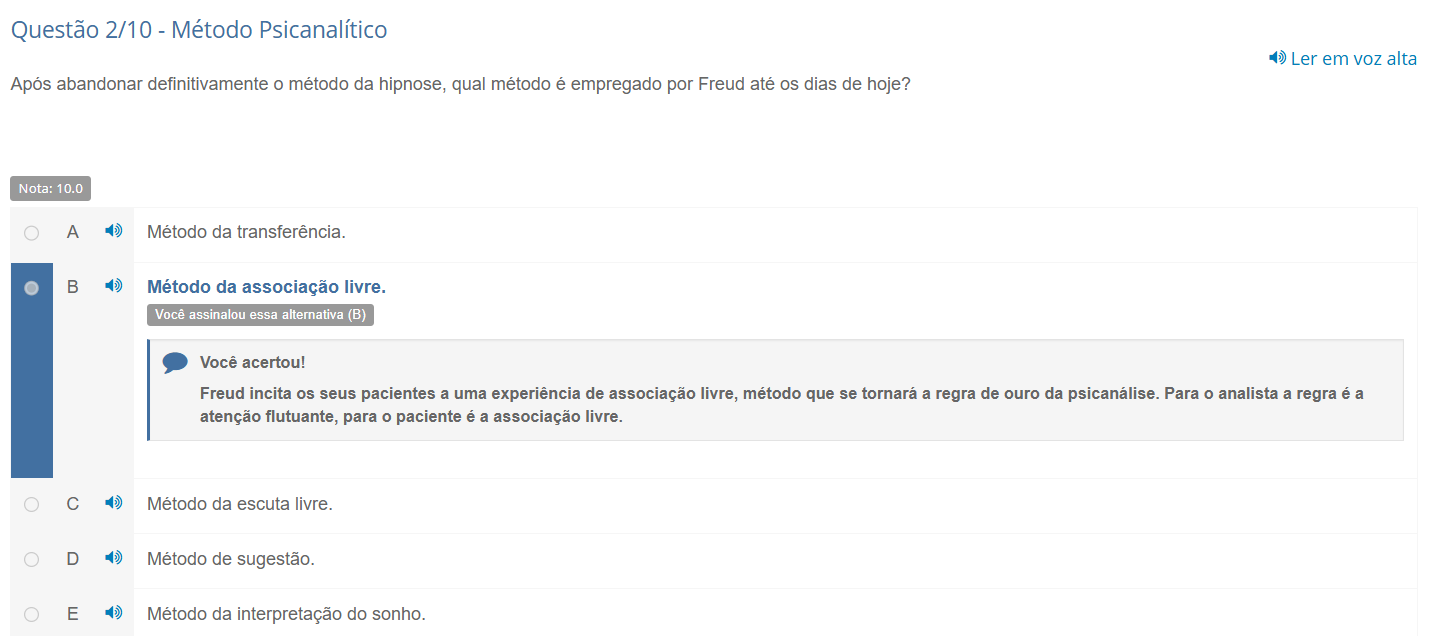Play audio for alternative D
Image resolution: width=1430 pixels, height=636 pixels.
[114, 558]
